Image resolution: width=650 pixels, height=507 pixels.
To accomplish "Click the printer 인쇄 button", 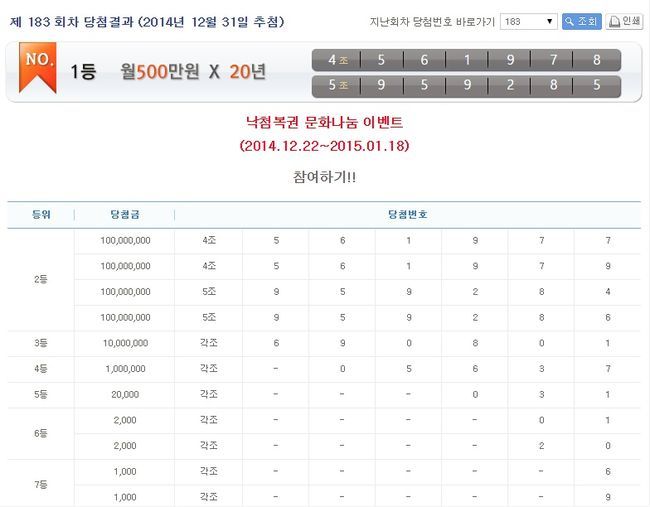I will (625, 21).
